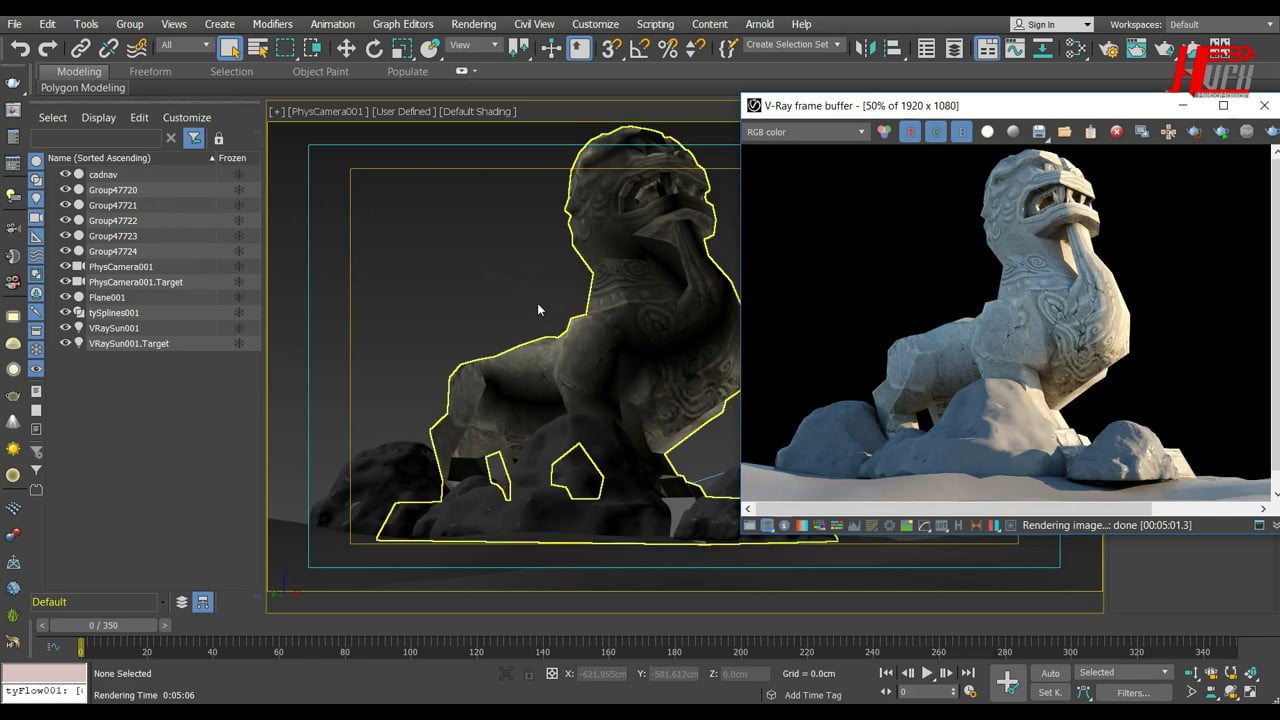Viewport: 1280px width, 720px height.
Task: Switch to the Freeform ribbon tab
Action: tap(150, 71)
